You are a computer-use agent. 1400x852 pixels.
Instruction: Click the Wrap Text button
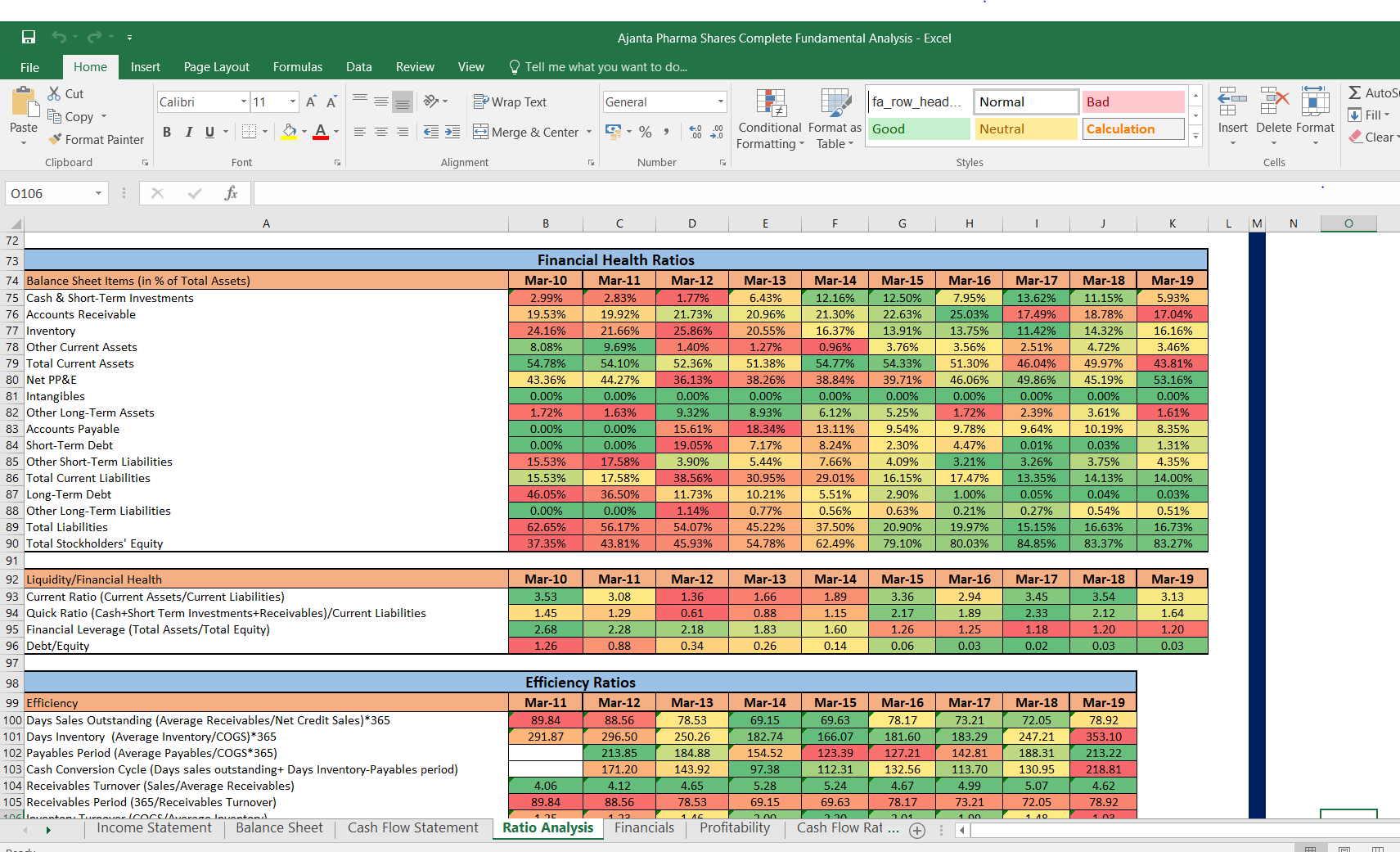click(510, 102)
